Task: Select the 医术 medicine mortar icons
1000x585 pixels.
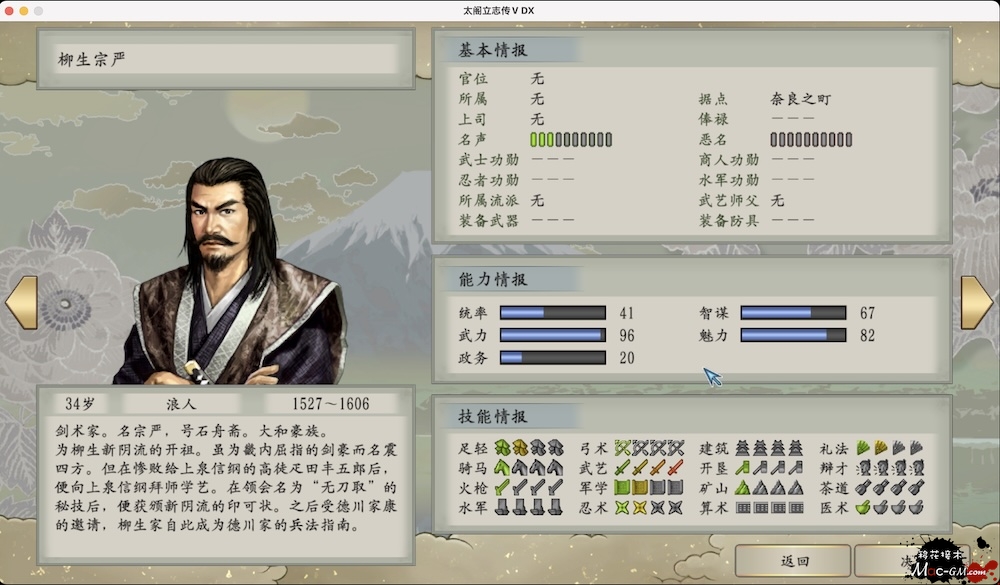Action: [889, 508]
